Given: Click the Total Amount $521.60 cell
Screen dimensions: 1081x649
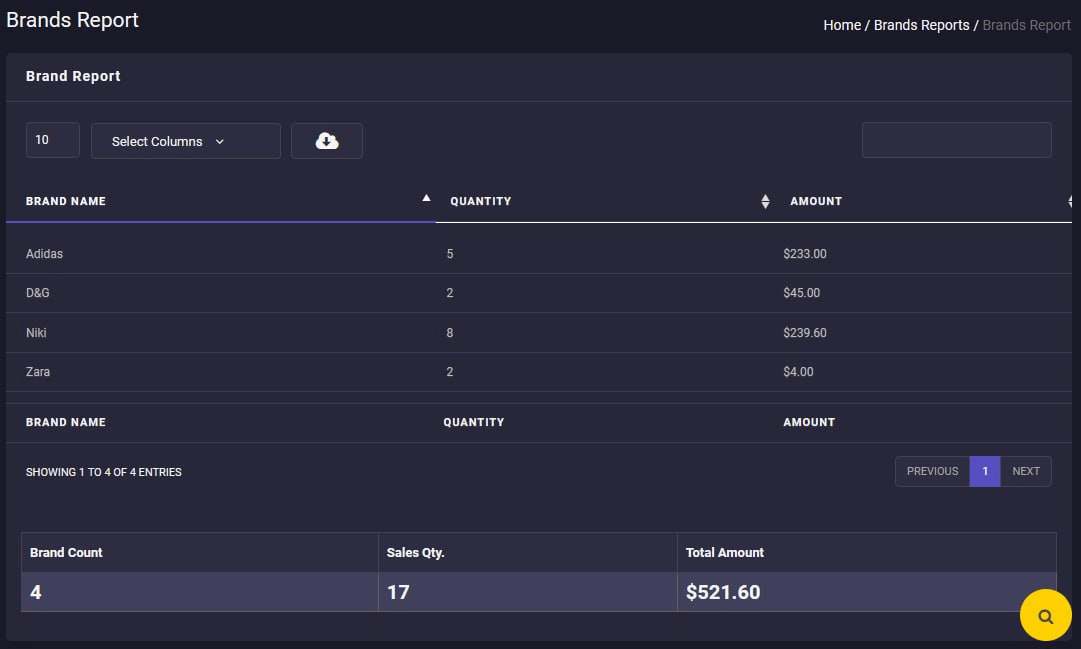Looking at the screenshot, I should coord(723,592).
